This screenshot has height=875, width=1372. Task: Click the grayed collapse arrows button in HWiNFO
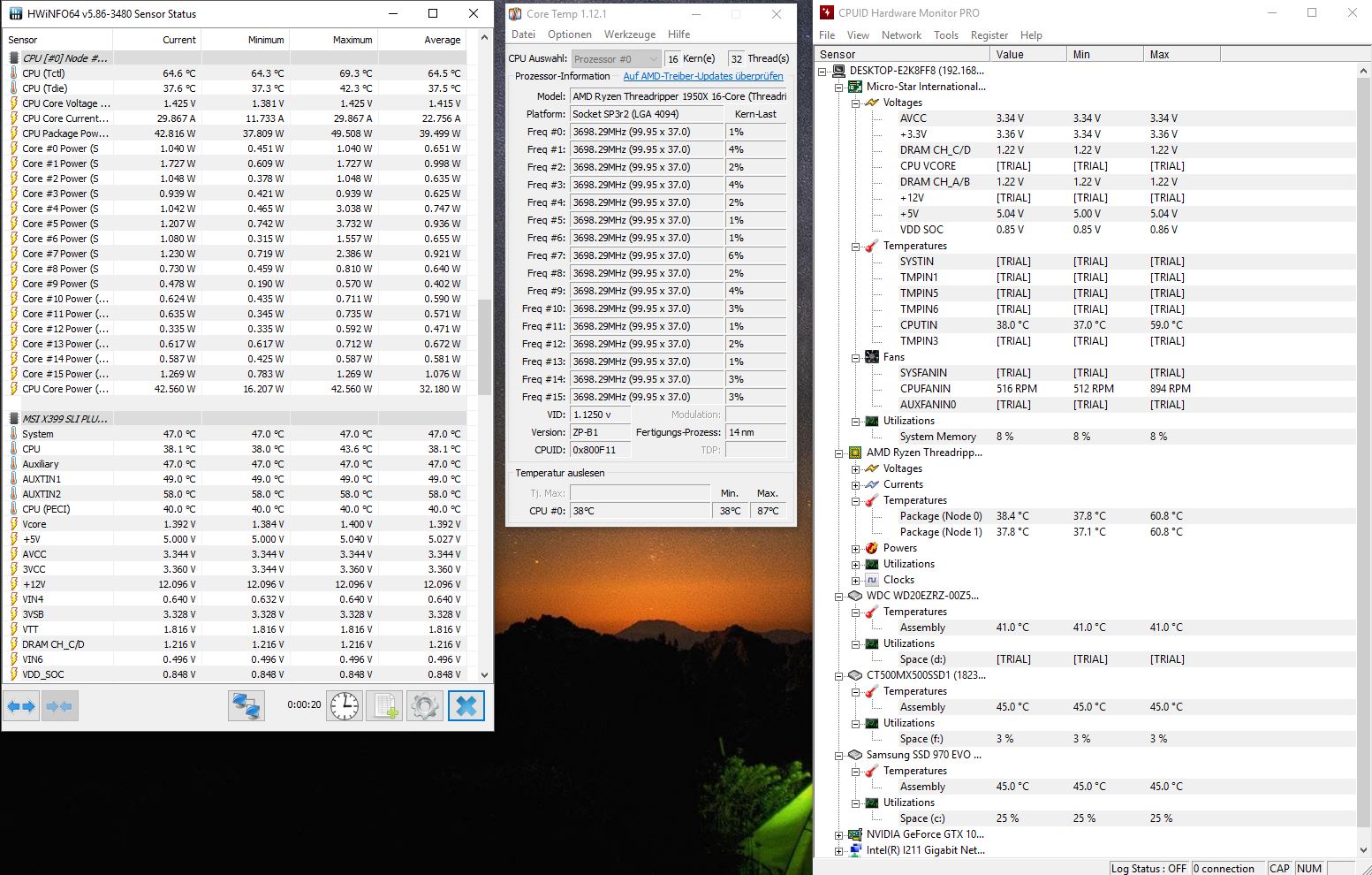point(59,706)
